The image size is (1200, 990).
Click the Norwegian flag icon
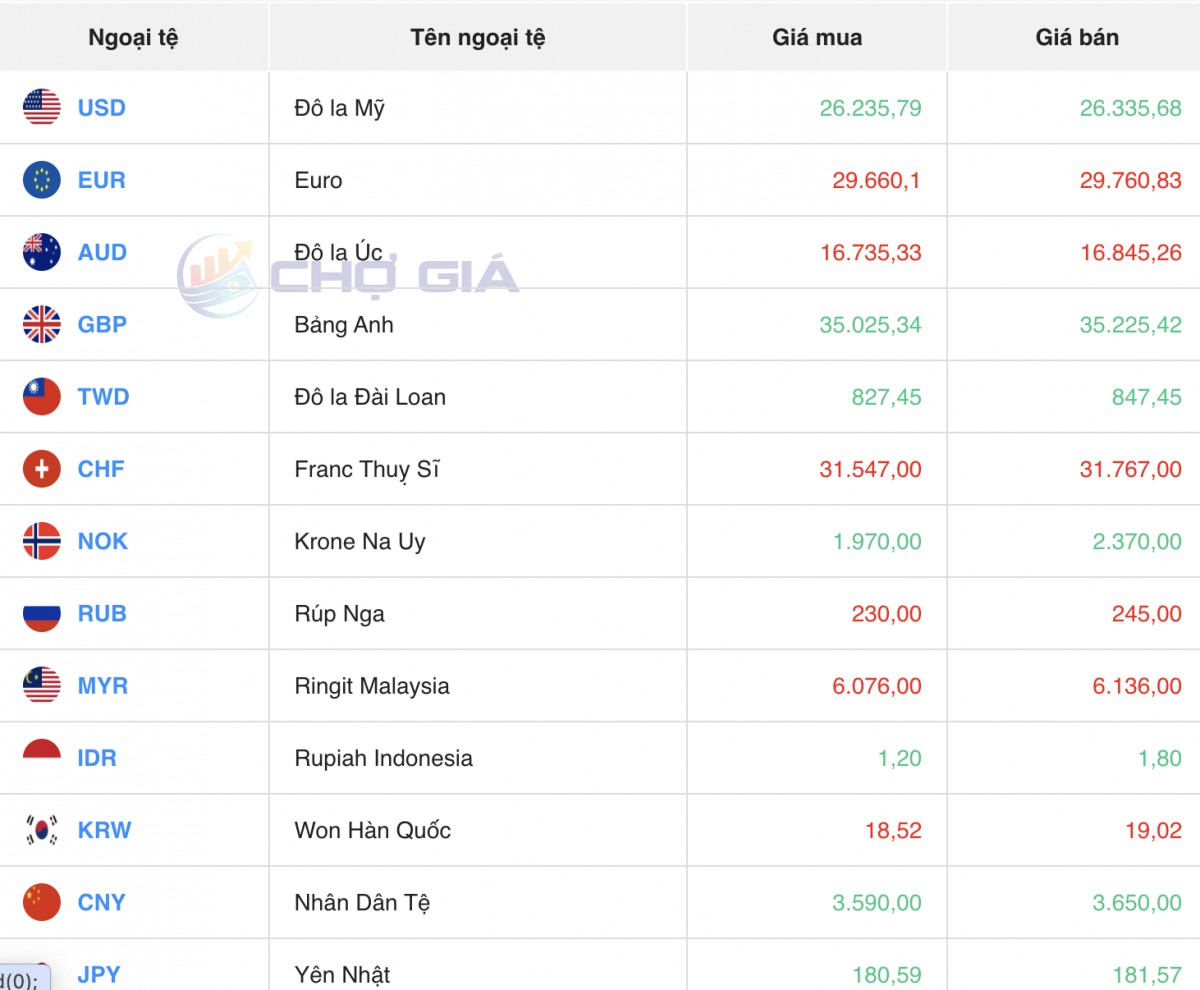click(x=42, y=541)
